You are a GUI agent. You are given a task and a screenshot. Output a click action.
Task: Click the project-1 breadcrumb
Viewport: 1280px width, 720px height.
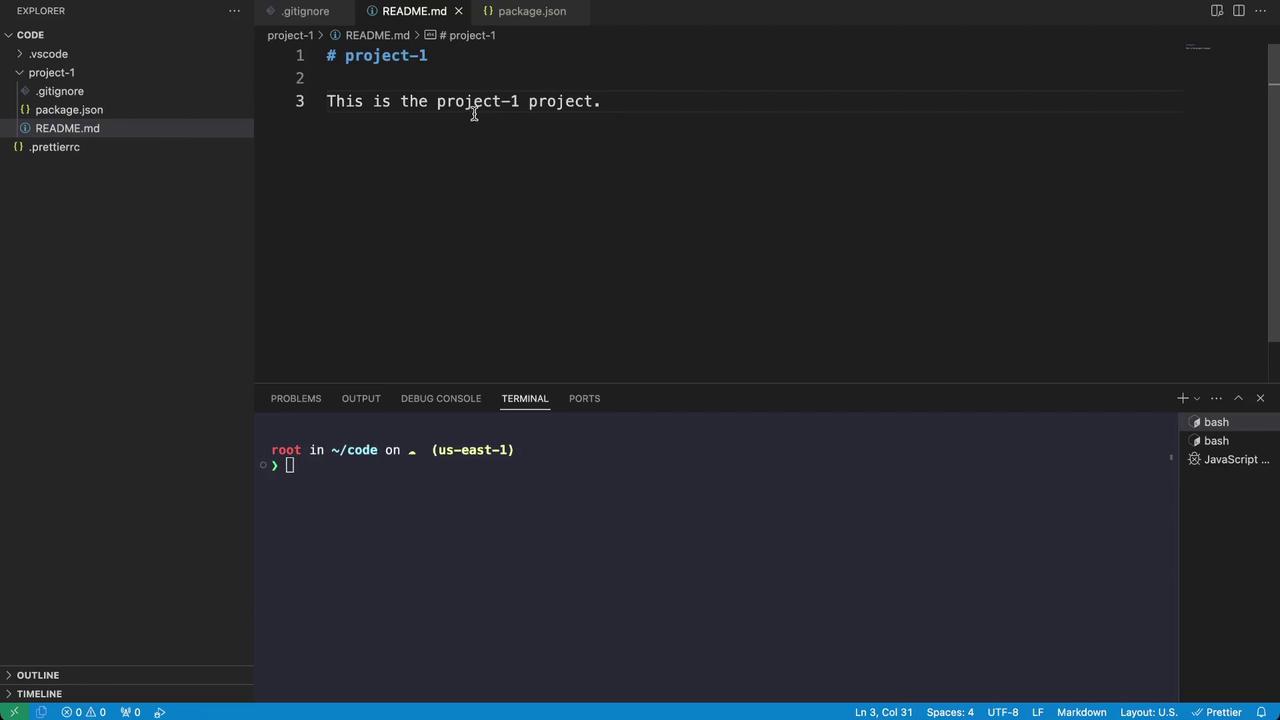click(290, 35)
